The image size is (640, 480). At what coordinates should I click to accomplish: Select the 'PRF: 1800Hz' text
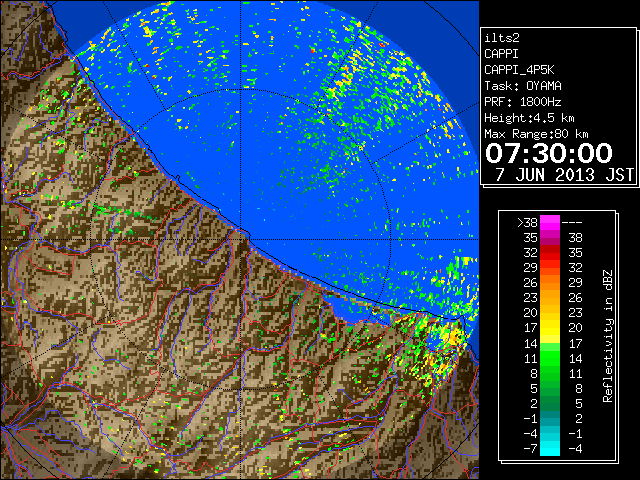[x=522, y=102]
